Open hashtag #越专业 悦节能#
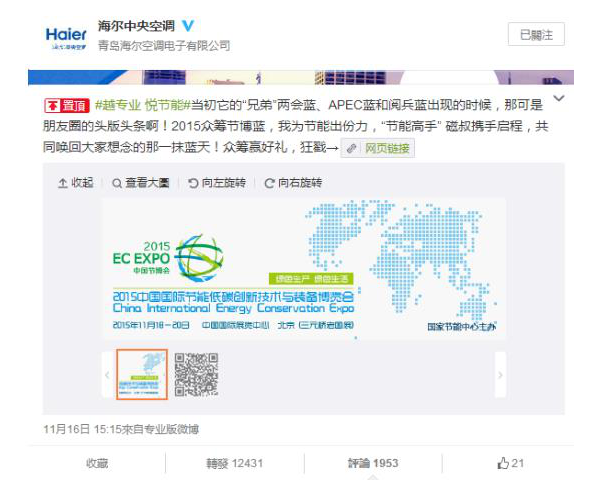Image resolution: width=600 pixels, height=488 pixels. (x=142, y=105)
